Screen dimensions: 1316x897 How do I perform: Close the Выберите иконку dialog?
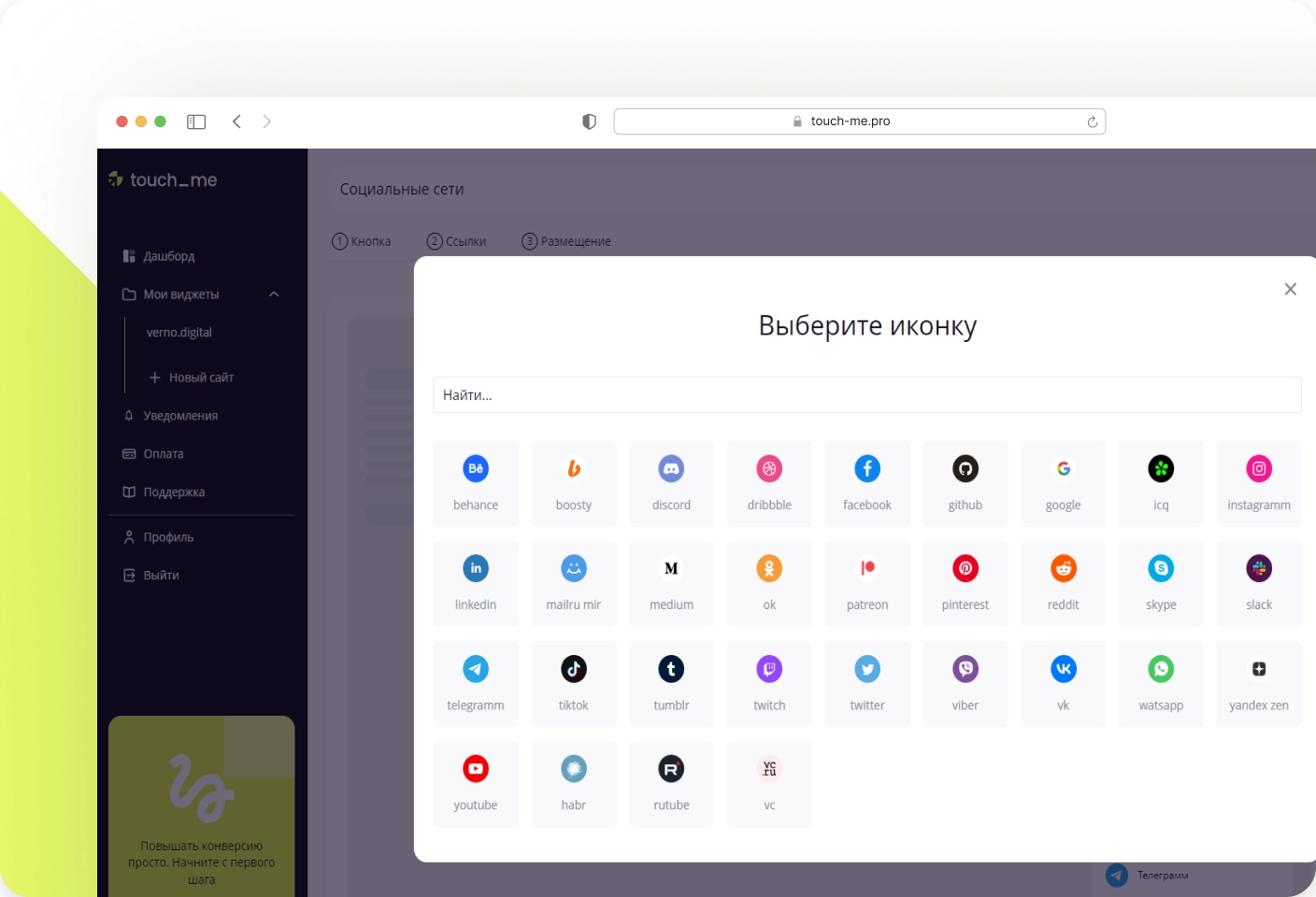click(x=1290, y=290)
